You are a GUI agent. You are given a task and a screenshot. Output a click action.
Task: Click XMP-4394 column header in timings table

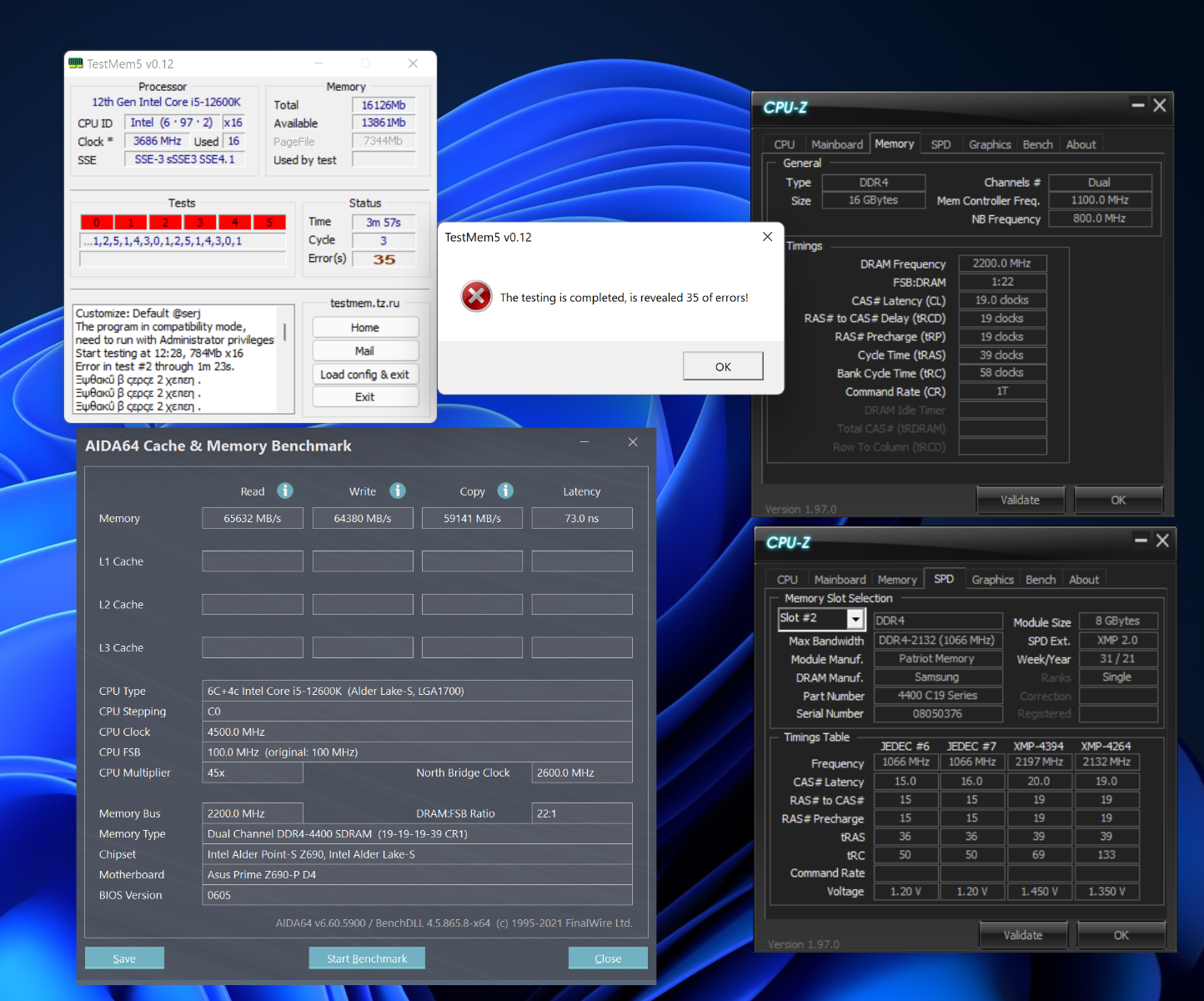pos(1038,747)
